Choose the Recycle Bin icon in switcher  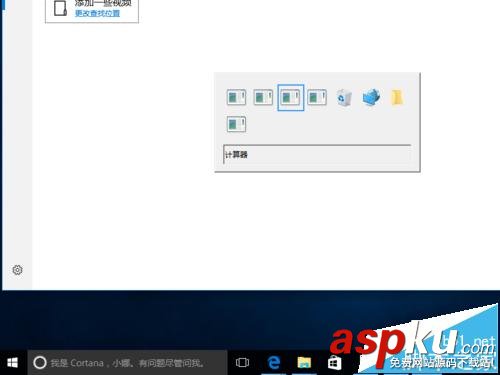[x=344, y=98]
